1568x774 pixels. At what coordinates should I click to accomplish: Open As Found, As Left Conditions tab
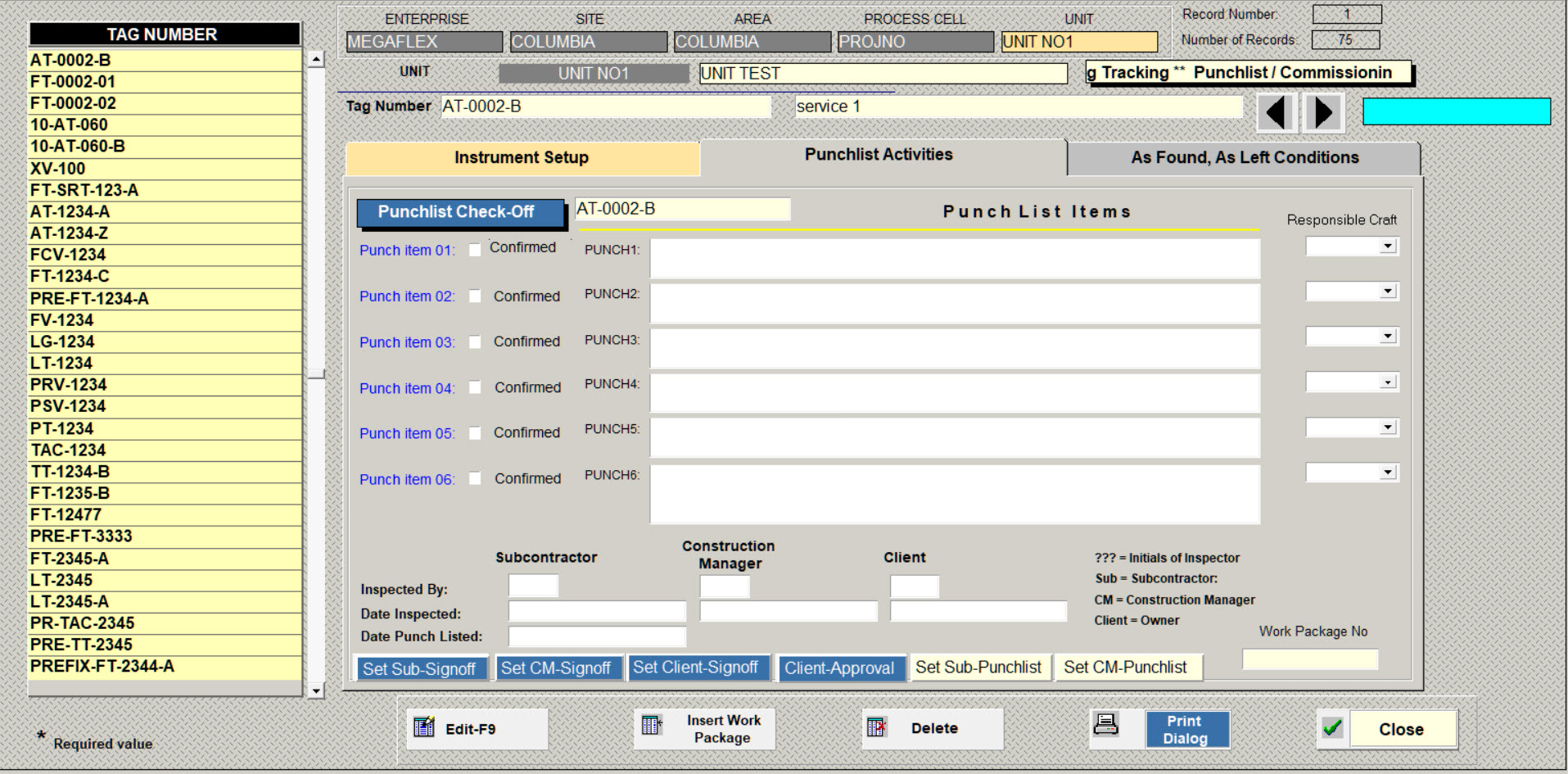[1244, 158]
